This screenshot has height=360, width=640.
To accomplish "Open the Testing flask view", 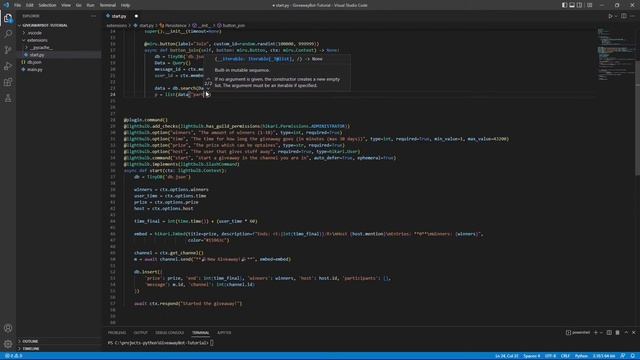I will pos(8,98).
